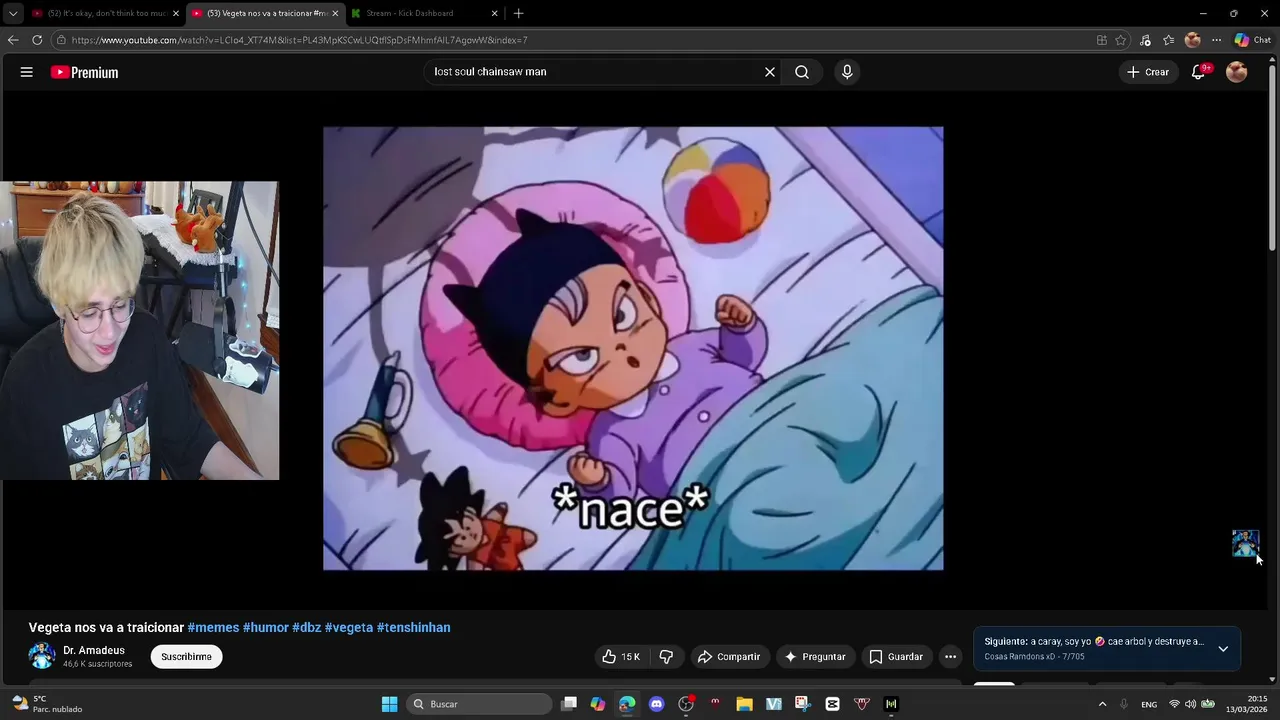Open the YouTube guide hamburger menu
Image resolution: width=1280 pixels, height=720 pixels.
pos(27,72)
